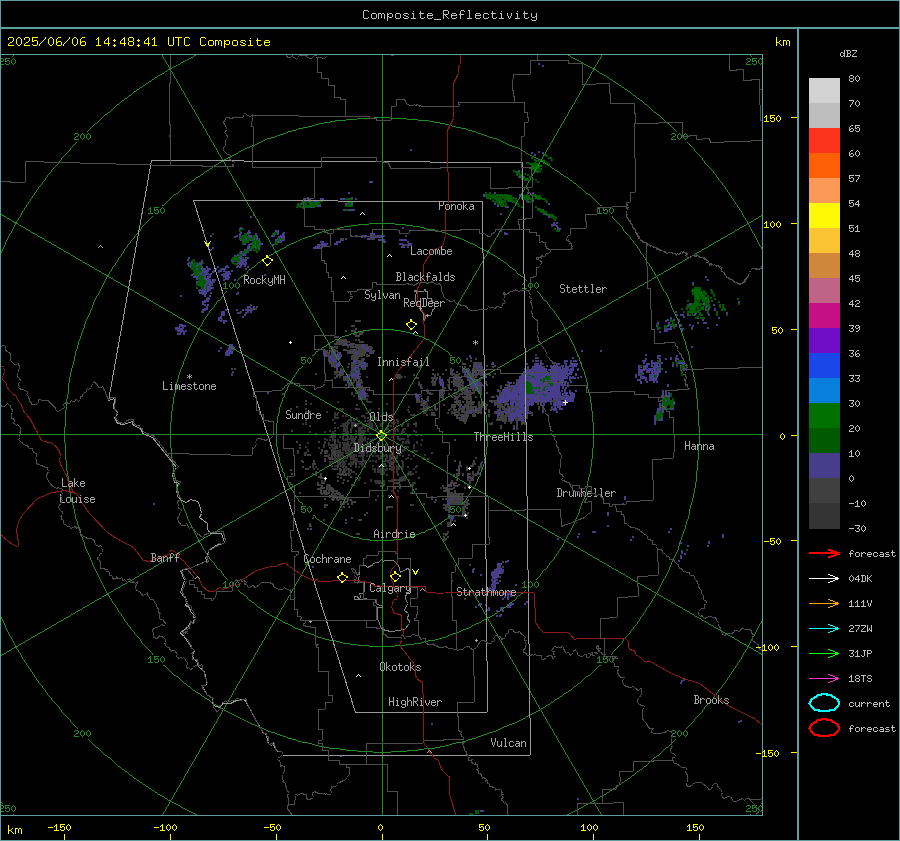Click the Sylvan label
The image size is (900, 841).
(382, 295)
